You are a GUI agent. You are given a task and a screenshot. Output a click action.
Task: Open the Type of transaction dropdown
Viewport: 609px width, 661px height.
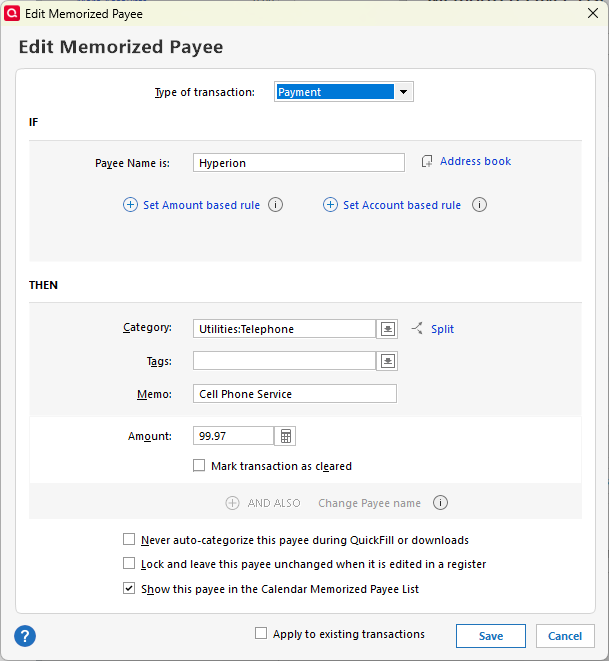(404, 92)
